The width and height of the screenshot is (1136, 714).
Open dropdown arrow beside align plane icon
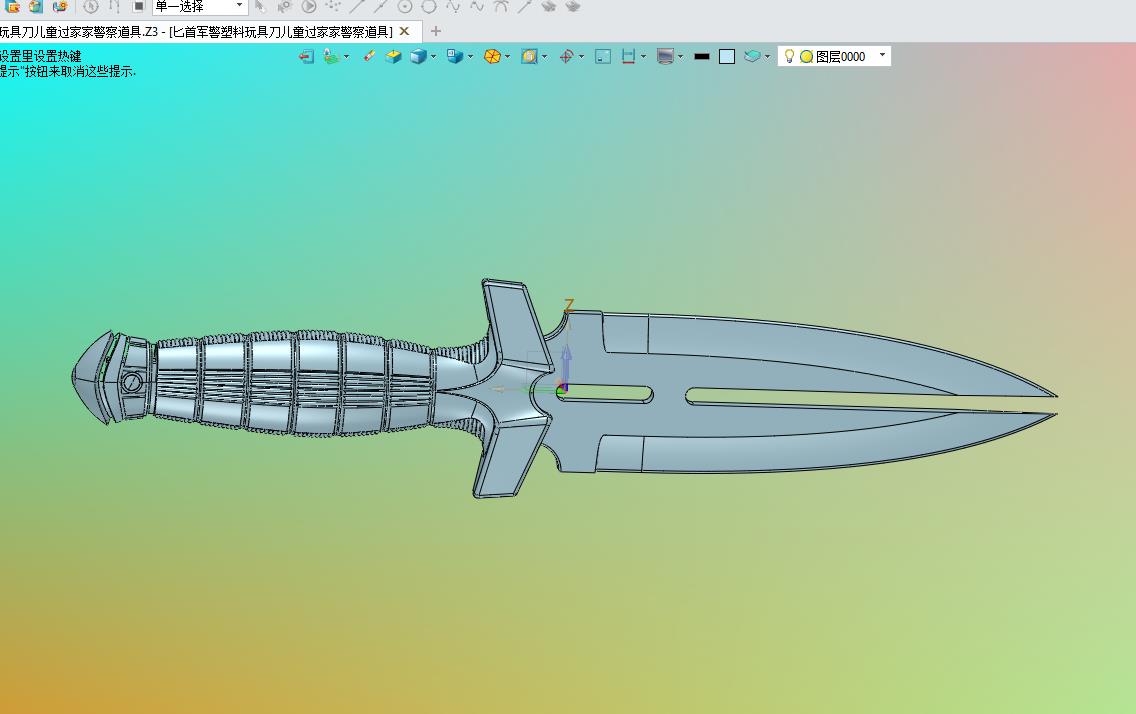[346, 56]
